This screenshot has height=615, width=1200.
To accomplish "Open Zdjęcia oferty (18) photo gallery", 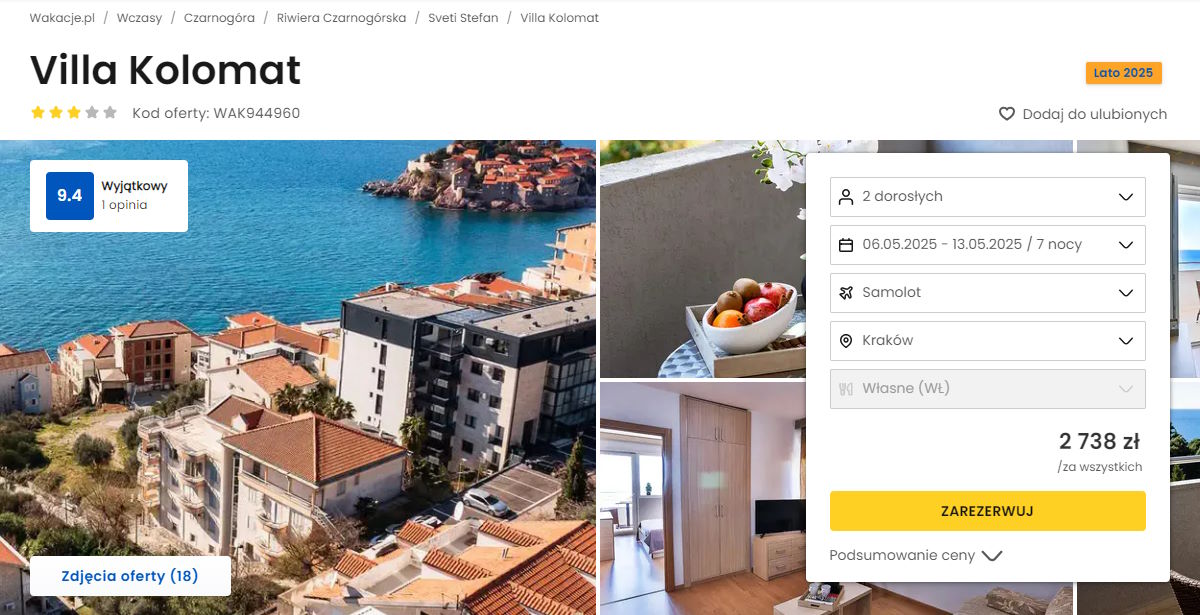I will click(x=130, y=576).
